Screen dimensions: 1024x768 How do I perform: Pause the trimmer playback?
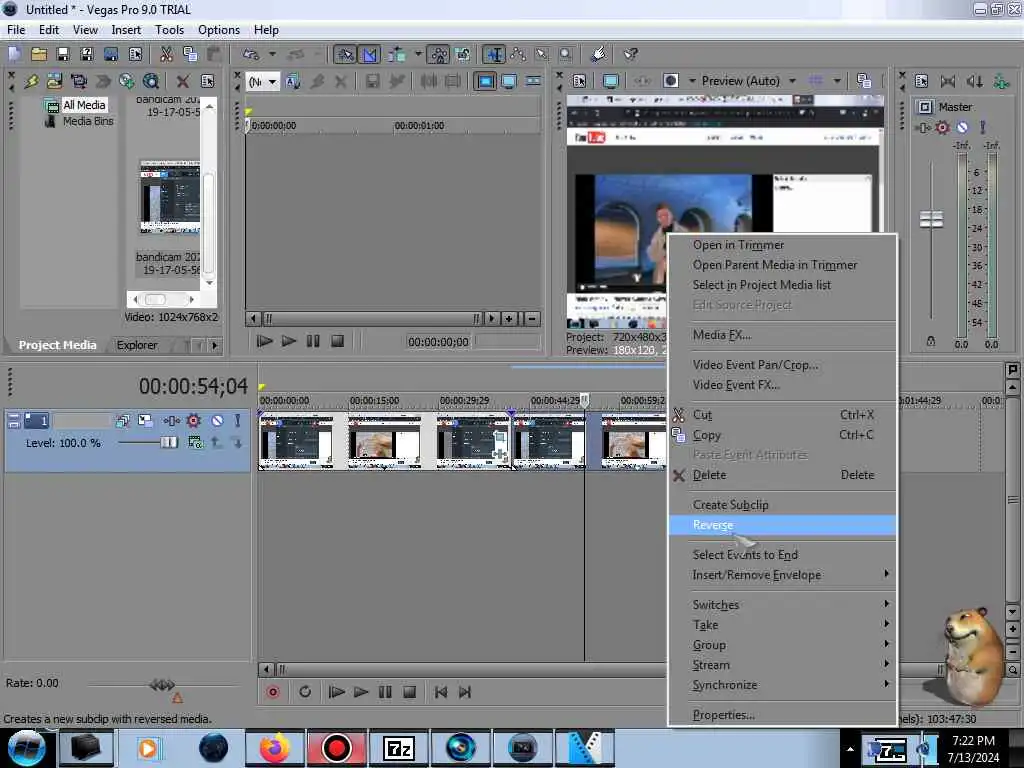point(313,341)
